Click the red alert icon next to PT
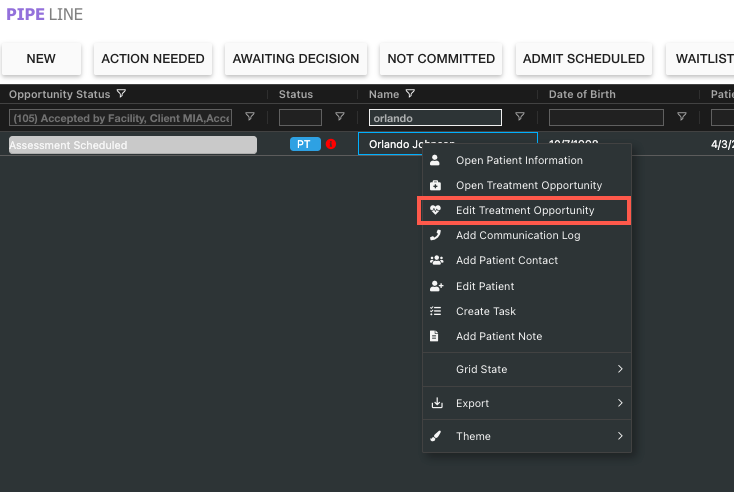This screenshot has width=734, height=492. 331,144
